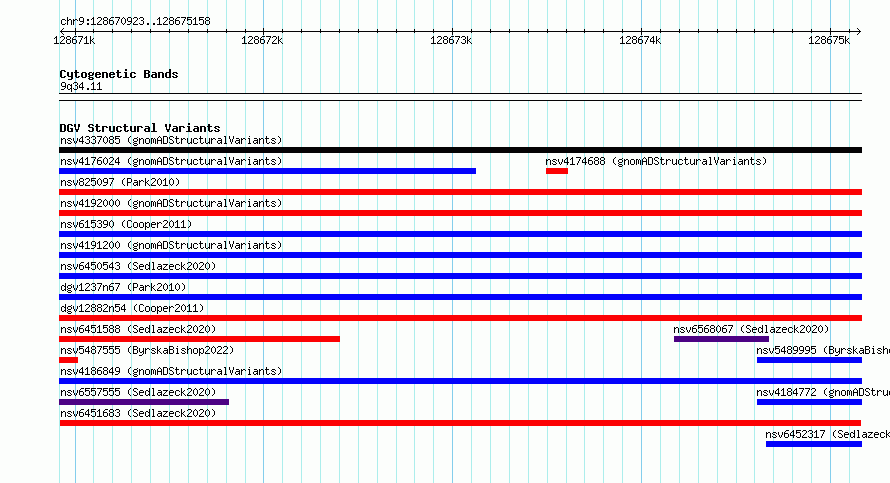
Task: Select blue nsv615390 Cooper2011 bar
Action: coord(460,234)
